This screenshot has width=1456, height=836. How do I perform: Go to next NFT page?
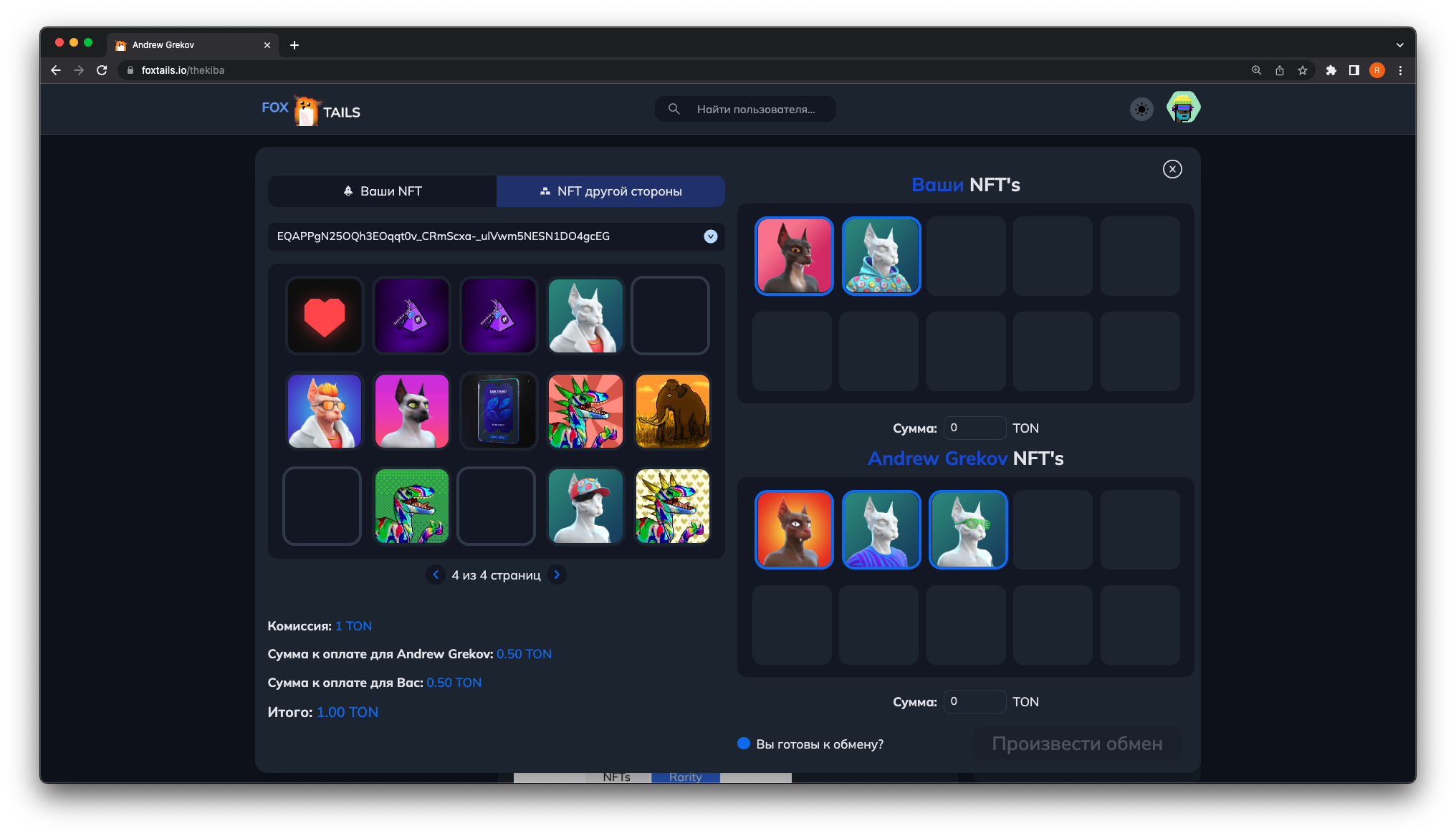click(x=557, y=575)
